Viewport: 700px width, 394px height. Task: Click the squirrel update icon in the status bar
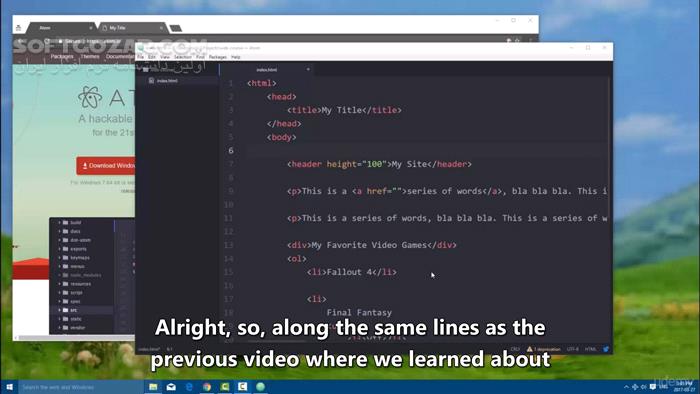606,349
